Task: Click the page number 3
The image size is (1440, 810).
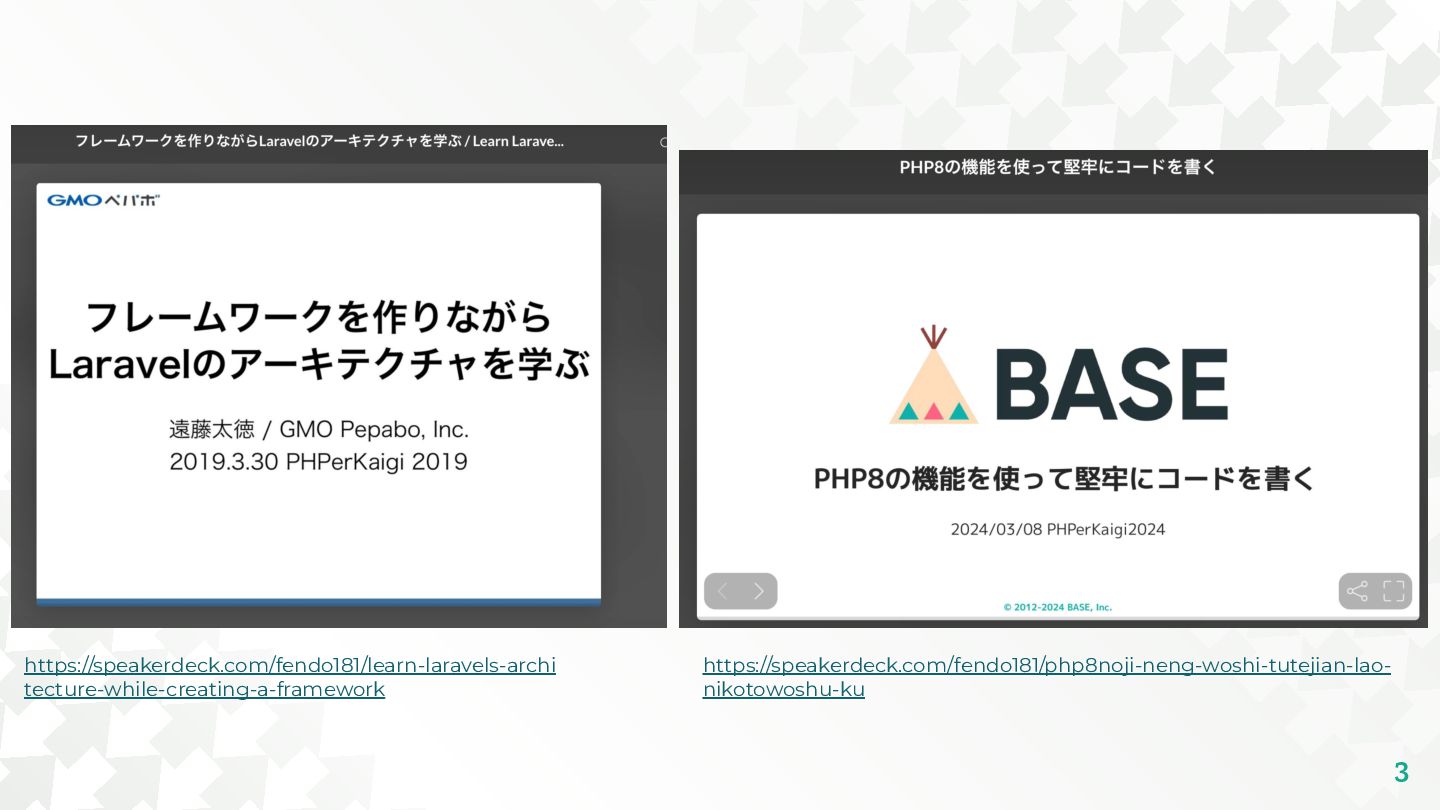Action: click(1401, 772)
